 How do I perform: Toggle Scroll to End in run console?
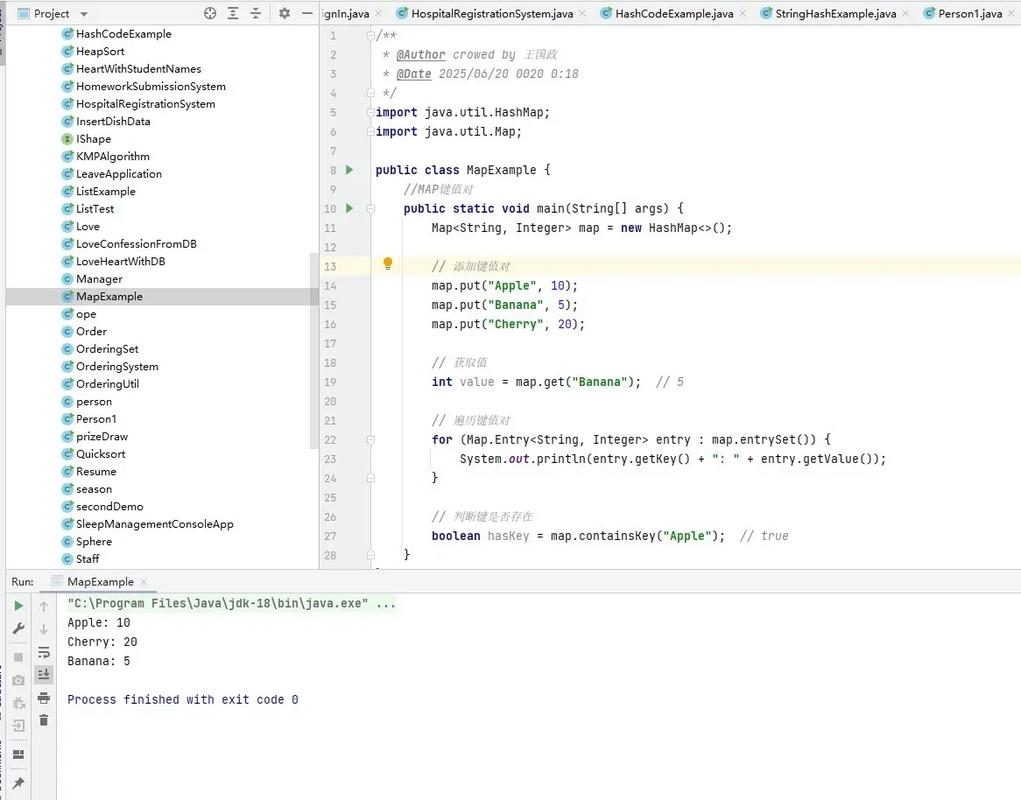pos(44,674)
